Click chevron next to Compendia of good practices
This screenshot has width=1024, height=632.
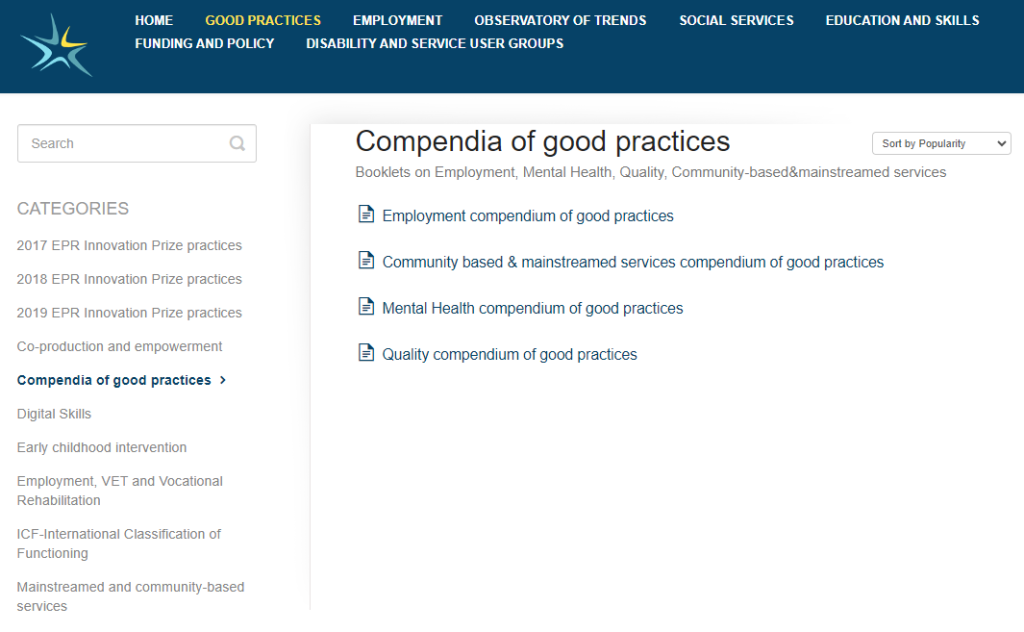click(x=223, y=380)
